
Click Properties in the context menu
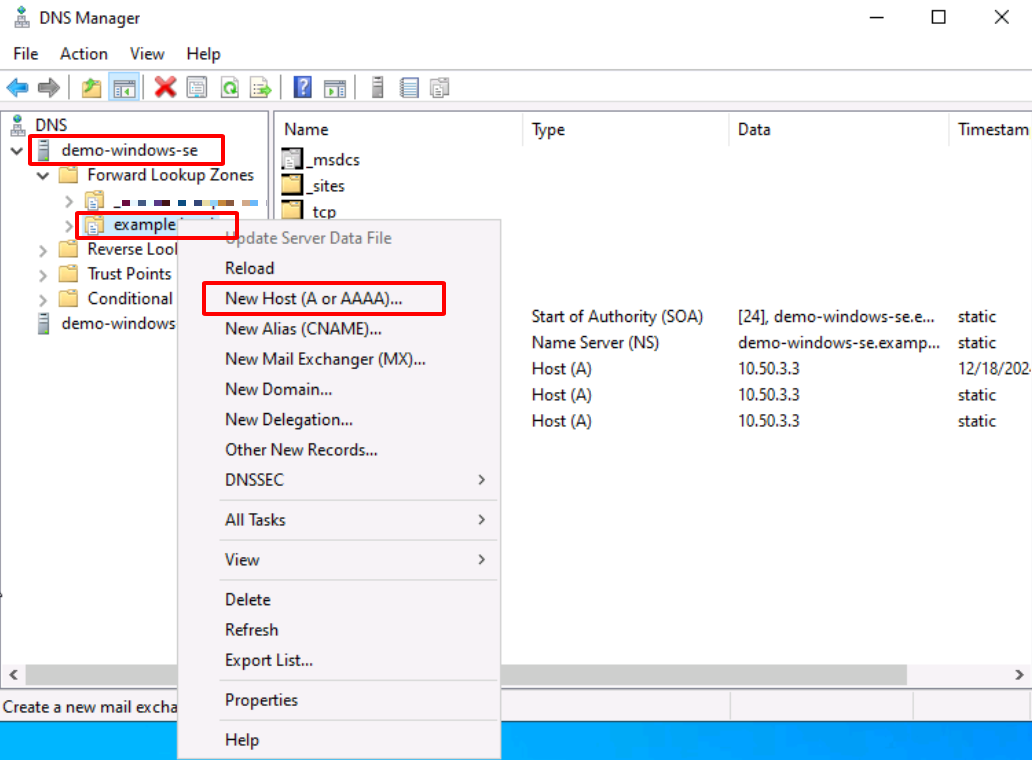[261, 700]
